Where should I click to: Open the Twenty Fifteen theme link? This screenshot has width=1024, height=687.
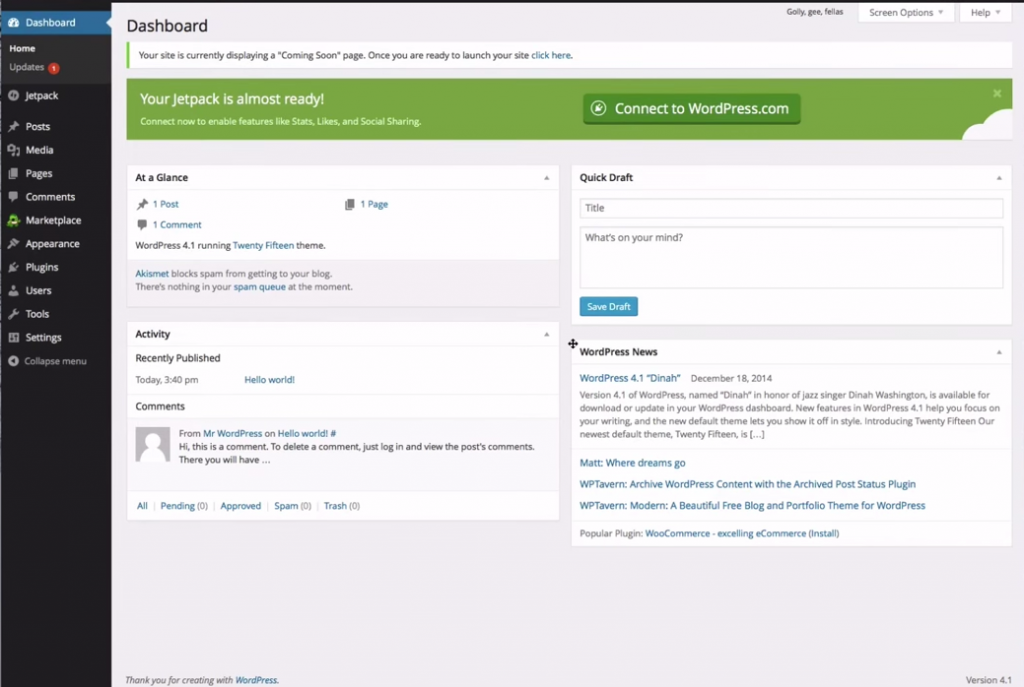pyautogui.click(x=263, y=246)
